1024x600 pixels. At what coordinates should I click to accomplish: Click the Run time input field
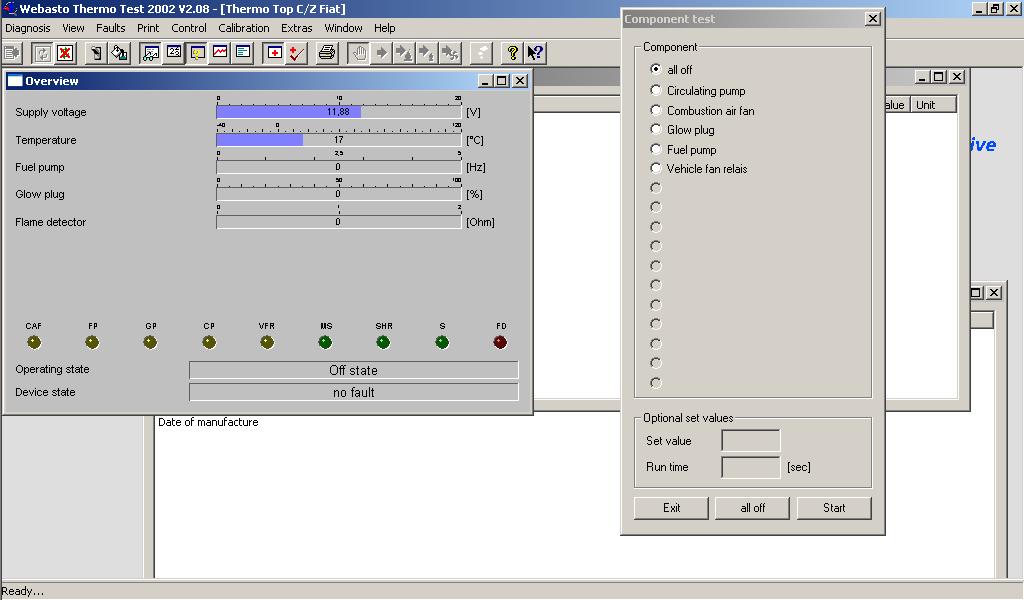click(750, 467)
